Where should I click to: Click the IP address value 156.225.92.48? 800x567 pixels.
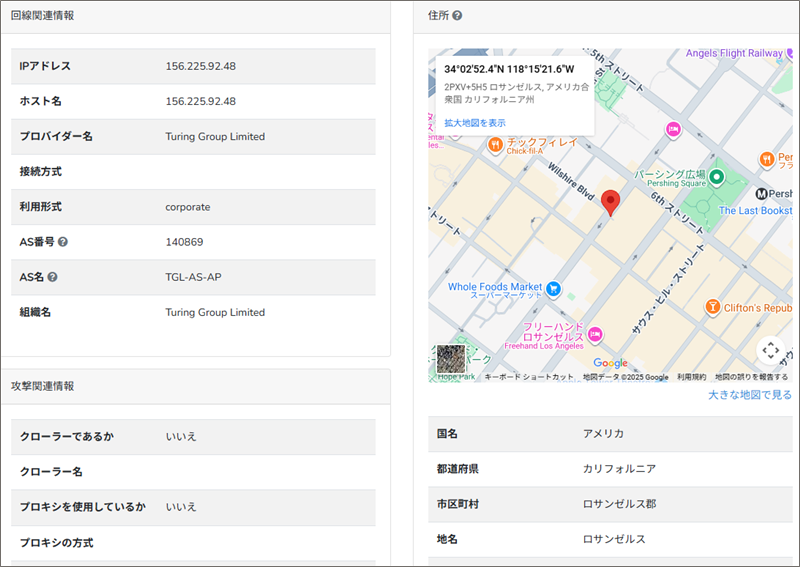pyautogui.click(x=200, y=66)
